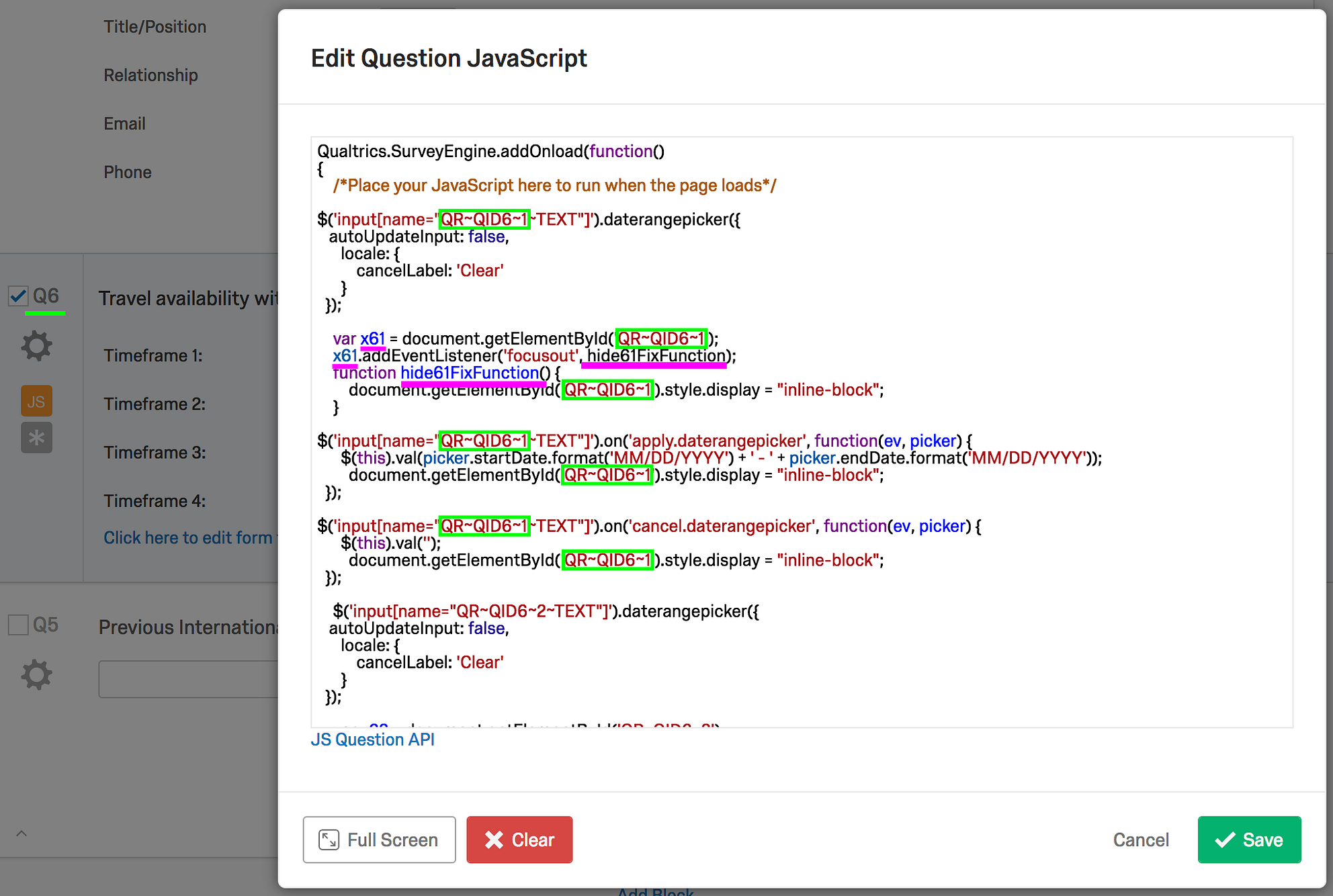Collapse the panel using bottom-left chevron
1333x896 pixels.
coord(21,833)
